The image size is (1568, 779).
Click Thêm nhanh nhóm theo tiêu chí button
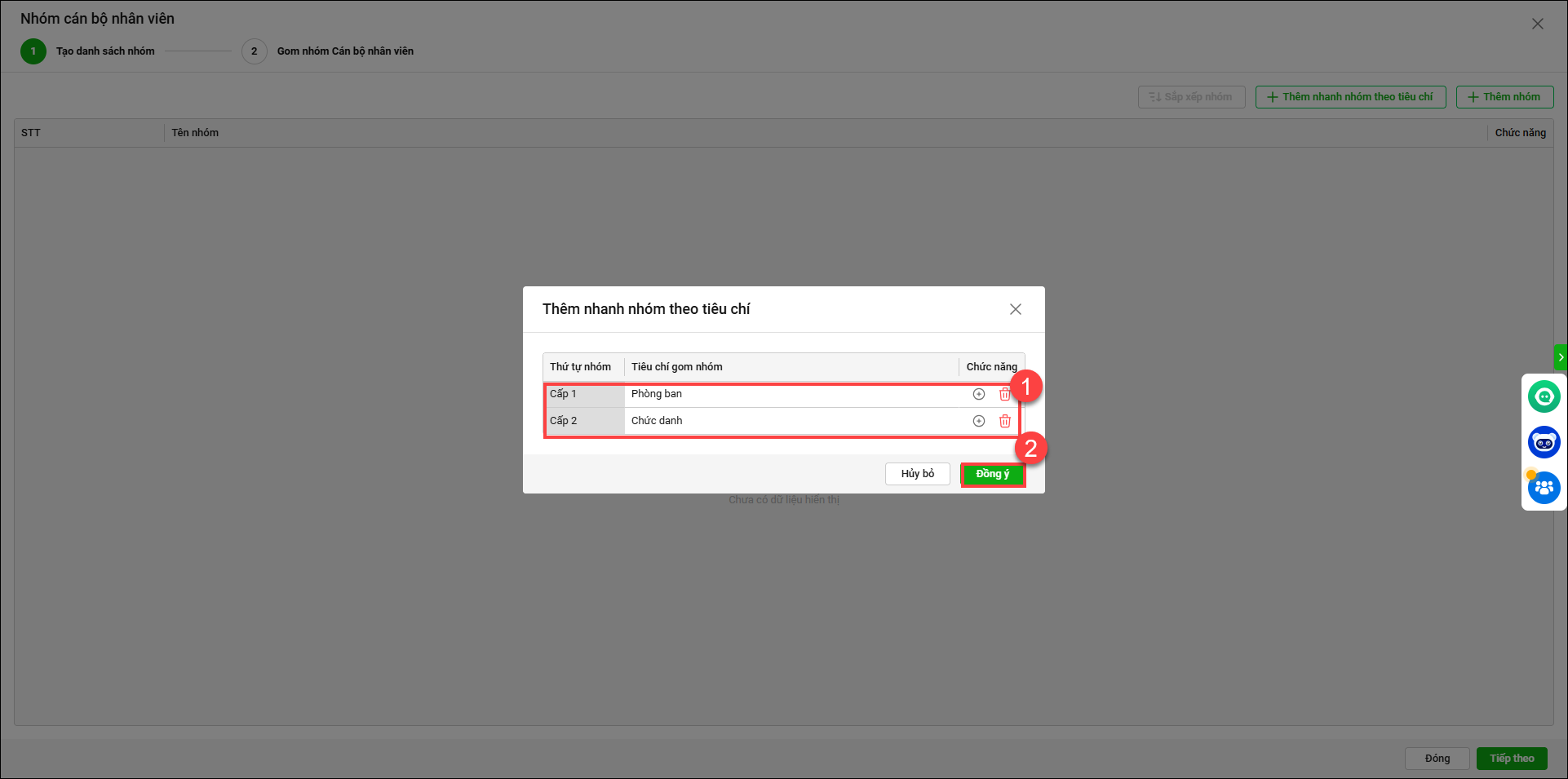coord(1350,97)
